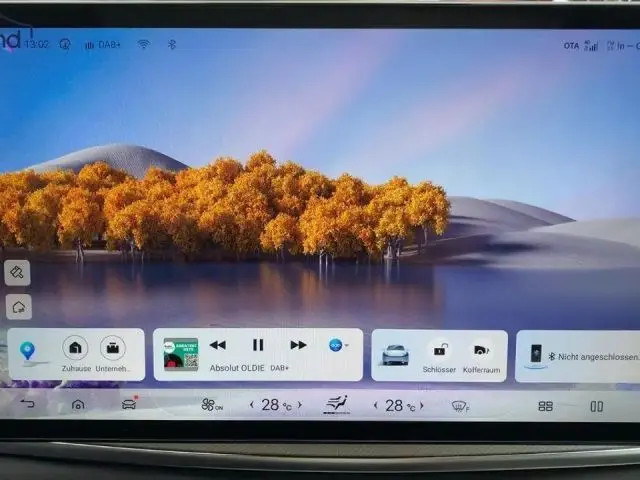
Task: Toggle the Schlösser door lock
Action: [x=439, y=351]
